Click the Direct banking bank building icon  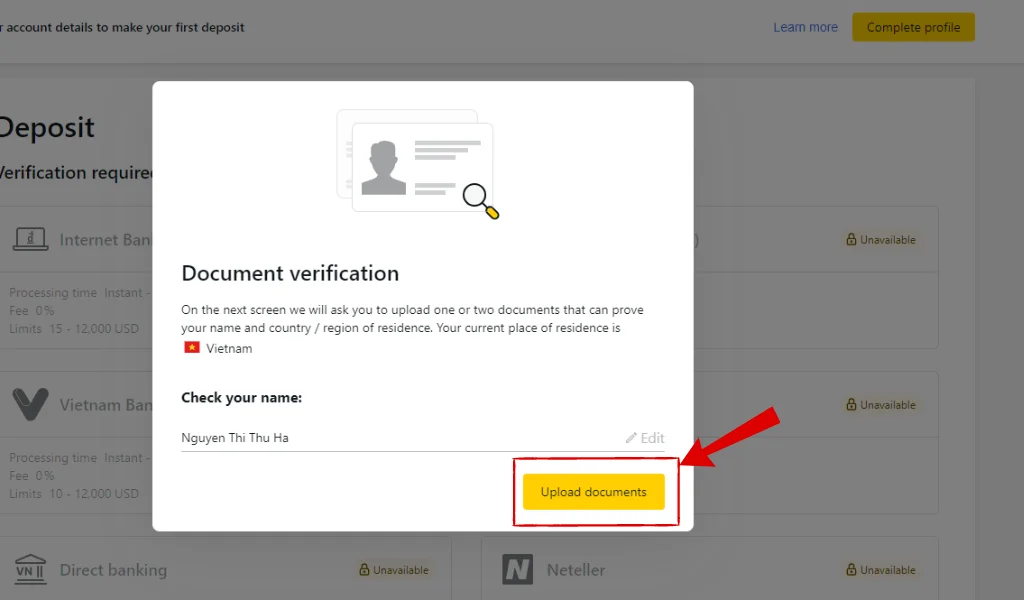pos(30,569)
